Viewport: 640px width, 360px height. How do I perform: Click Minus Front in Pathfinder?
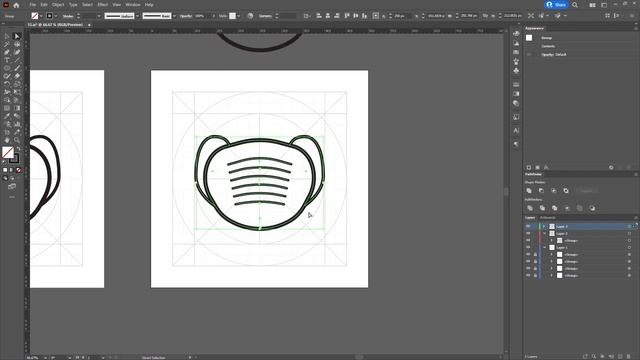click(x=541, y=191)
